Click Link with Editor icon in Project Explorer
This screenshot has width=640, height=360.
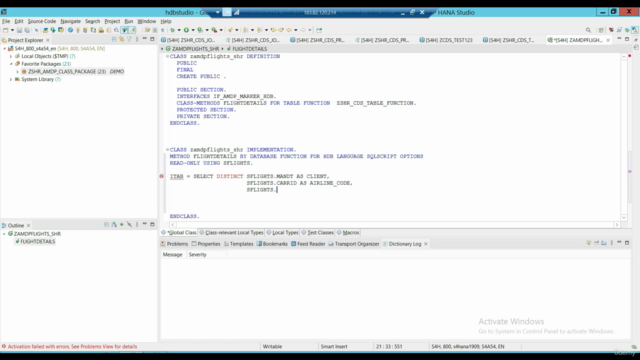pyautogui.click(x=122, y=40)
